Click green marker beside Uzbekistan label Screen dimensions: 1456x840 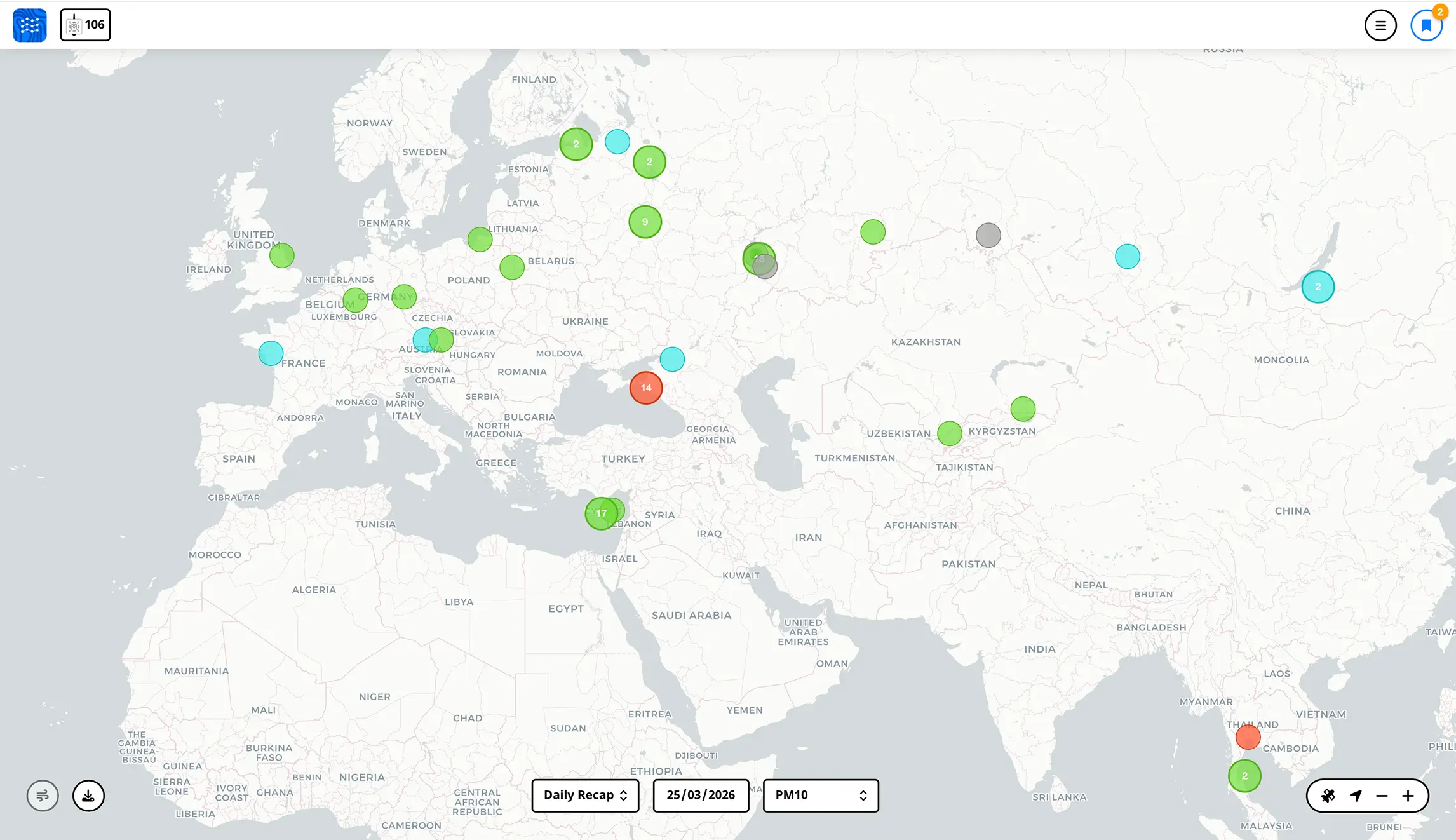(949, 434)
